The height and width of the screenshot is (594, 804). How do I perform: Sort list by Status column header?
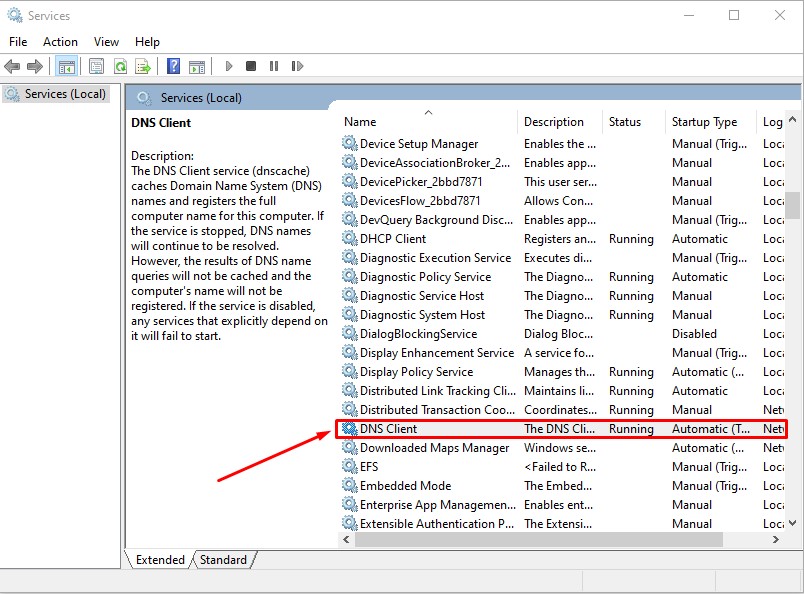pos(624,122)
